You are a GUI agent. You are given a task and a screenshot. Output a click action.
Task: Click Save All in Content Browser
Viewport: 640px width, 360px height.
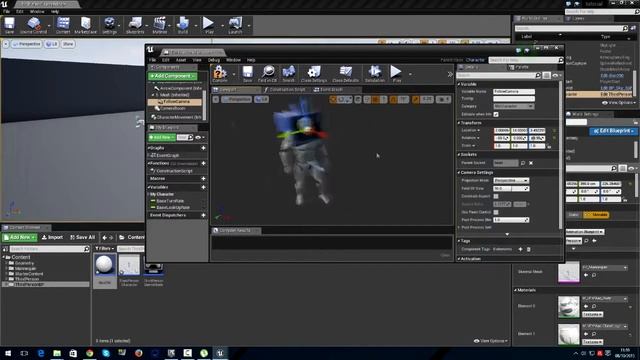pos(82,237)
